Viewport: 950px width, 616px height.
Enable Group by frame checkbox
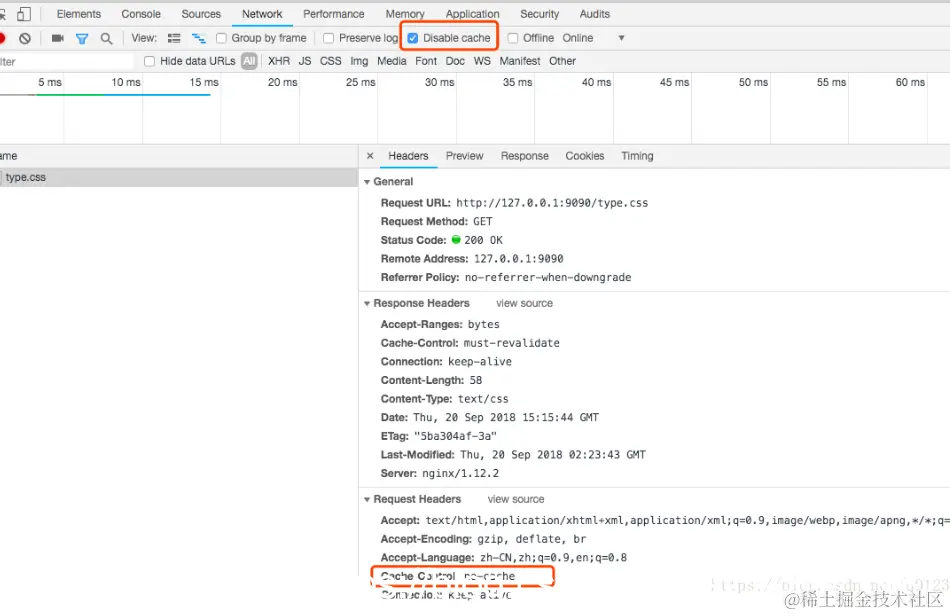221,38
